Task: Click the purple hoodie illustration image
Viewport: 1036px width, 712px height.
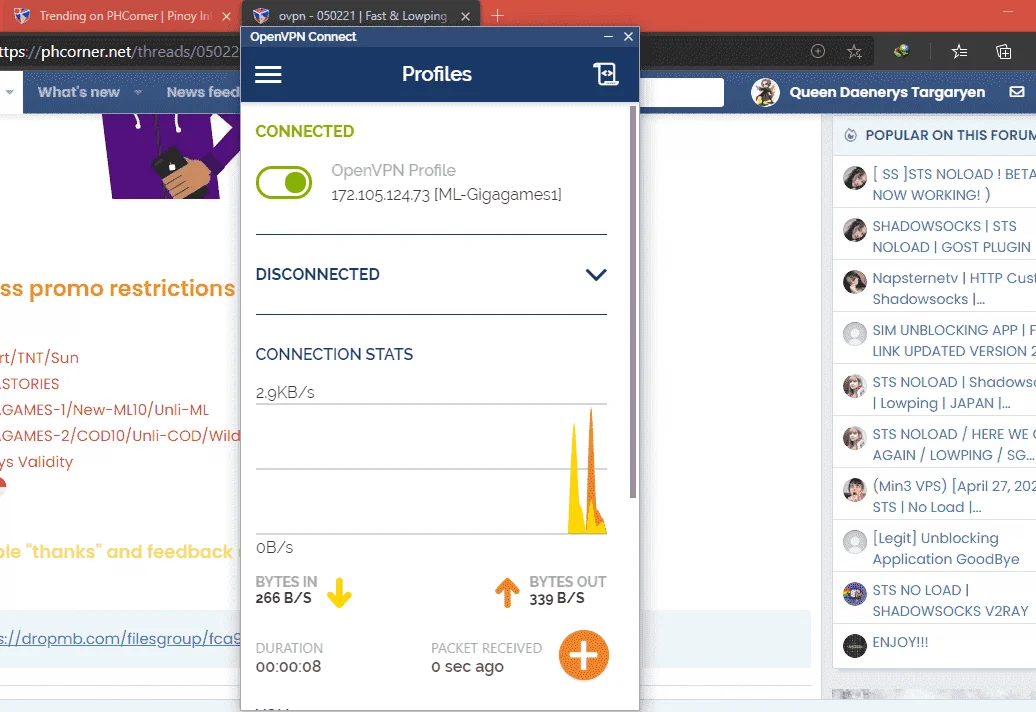Action: click(171, 156)
